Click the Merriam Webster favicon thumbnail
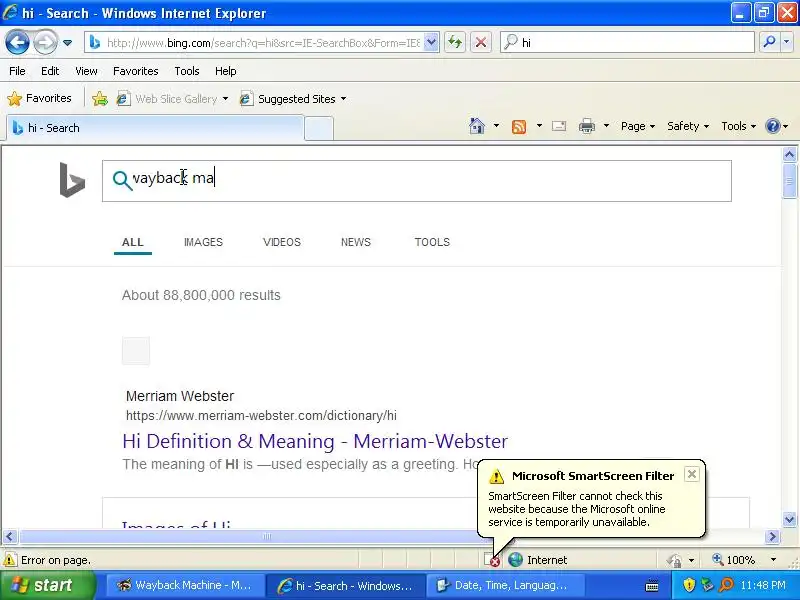Screen dimensions: 800x600 pos(136,351)
